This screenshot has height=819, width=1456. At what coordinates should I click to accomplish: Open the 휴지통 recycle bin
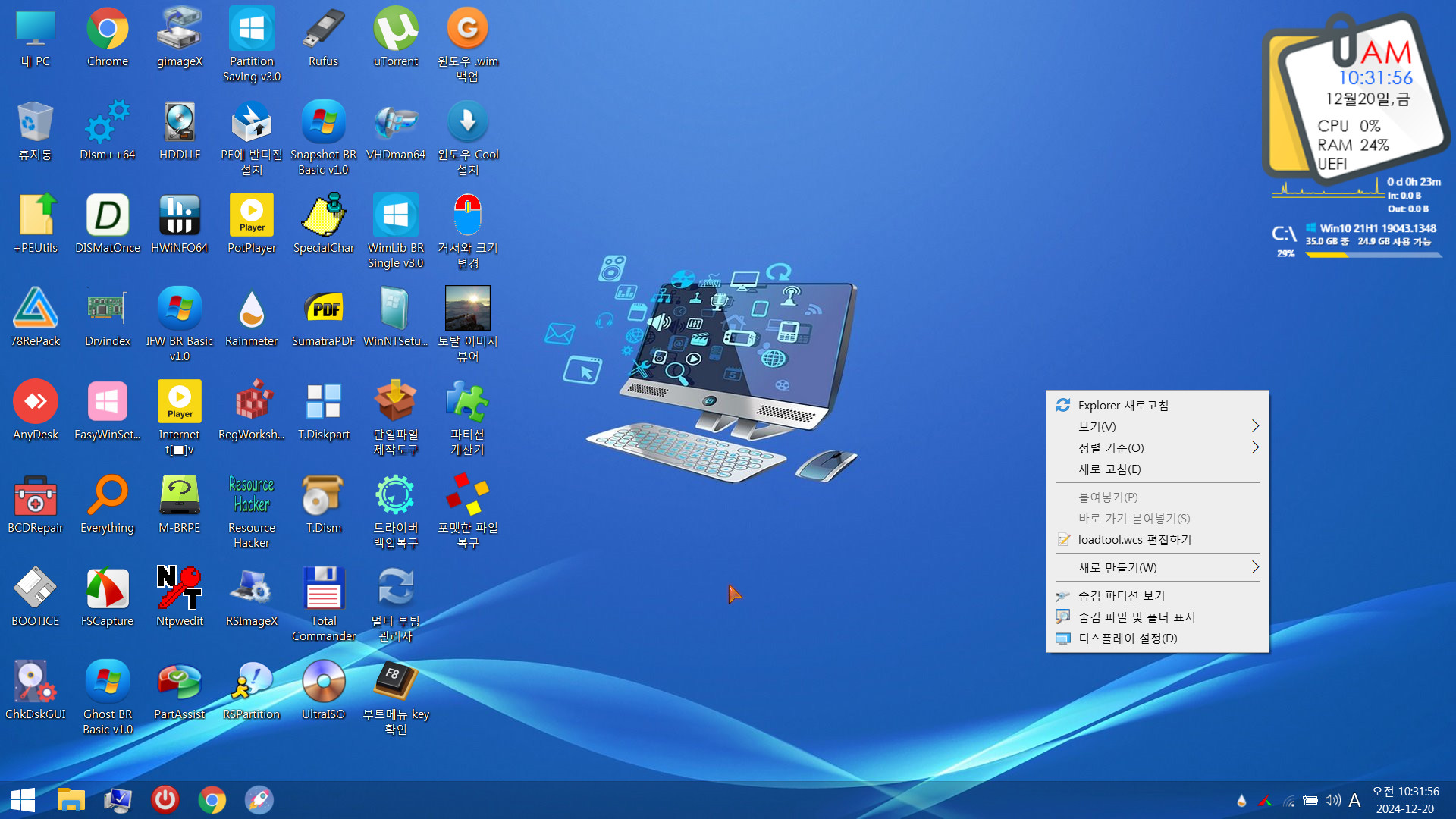click(x=36, y=130)
